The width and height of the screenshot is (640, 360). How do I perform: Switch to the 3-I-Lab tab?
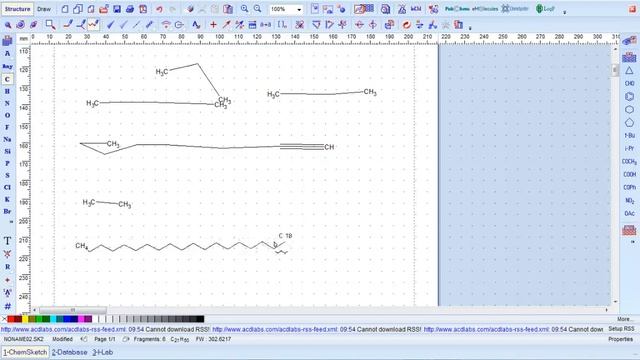pos(102,352)
